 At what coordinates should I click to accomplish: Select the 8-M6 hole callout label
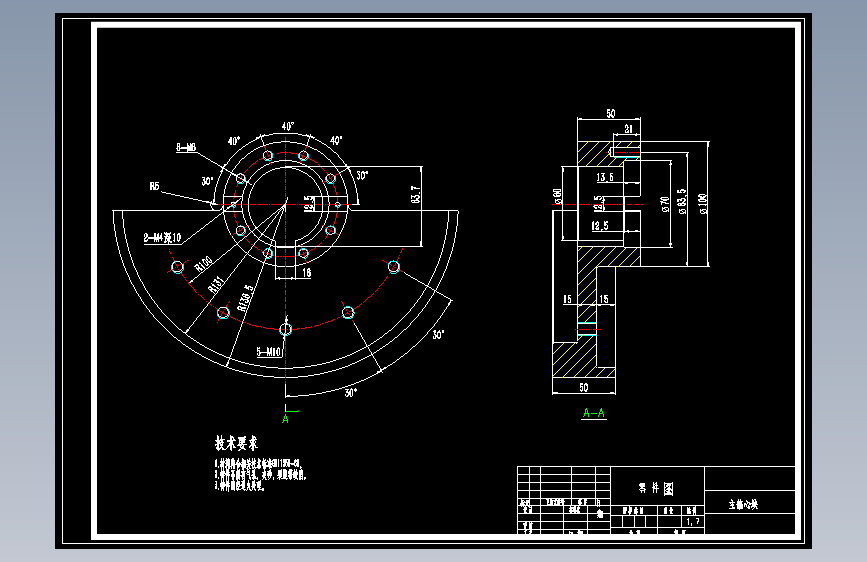click(186, 147)
